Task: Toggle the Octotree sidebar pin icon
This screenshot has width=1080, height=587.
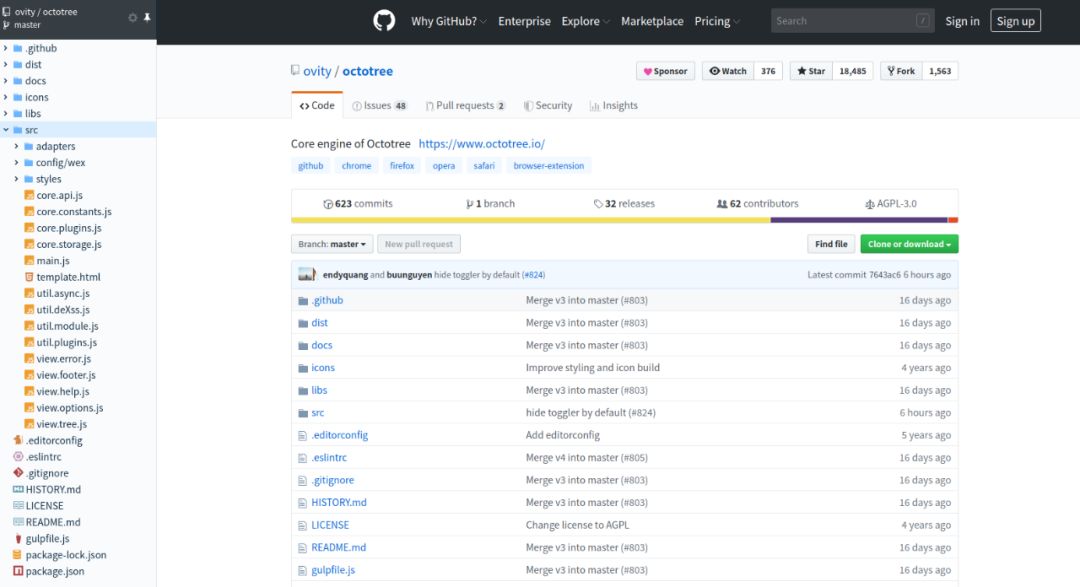Action: coord(147,18)
